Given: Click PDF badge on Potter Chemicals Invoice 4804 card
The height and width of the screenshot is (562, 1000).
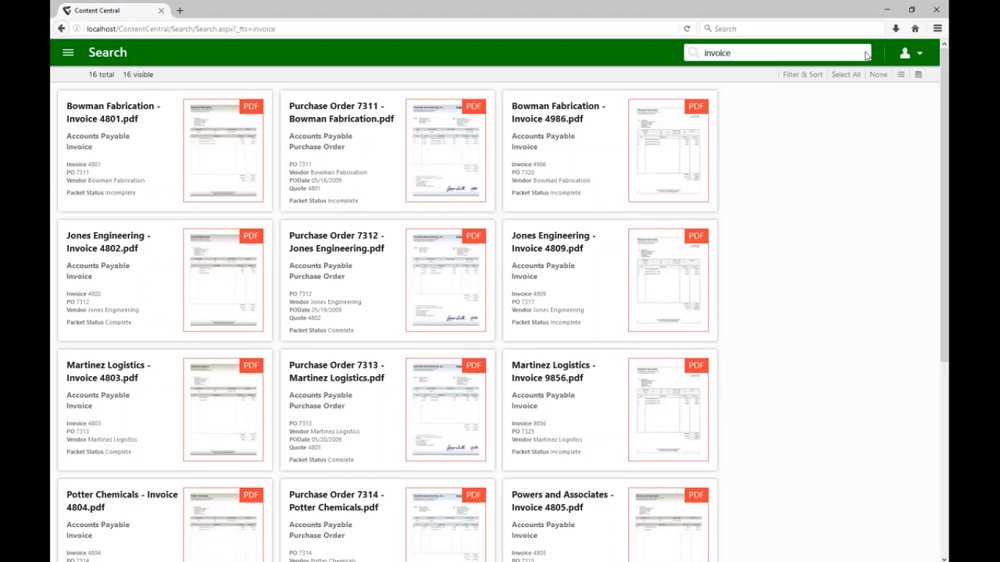Looking at the screenshot, I should tap(251, 495).
